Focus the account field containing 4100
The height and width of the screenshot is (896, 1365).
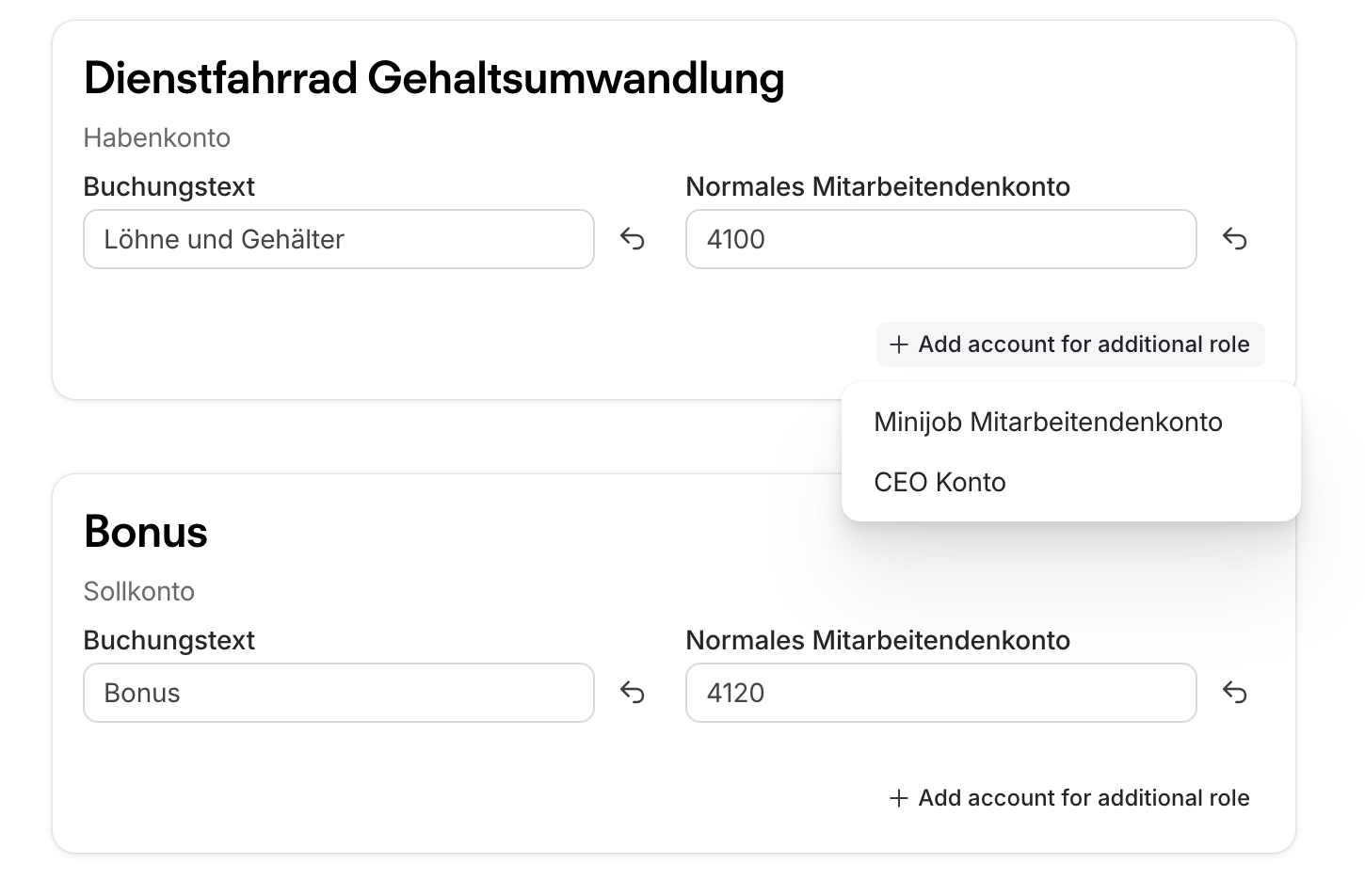click(941, 239)
